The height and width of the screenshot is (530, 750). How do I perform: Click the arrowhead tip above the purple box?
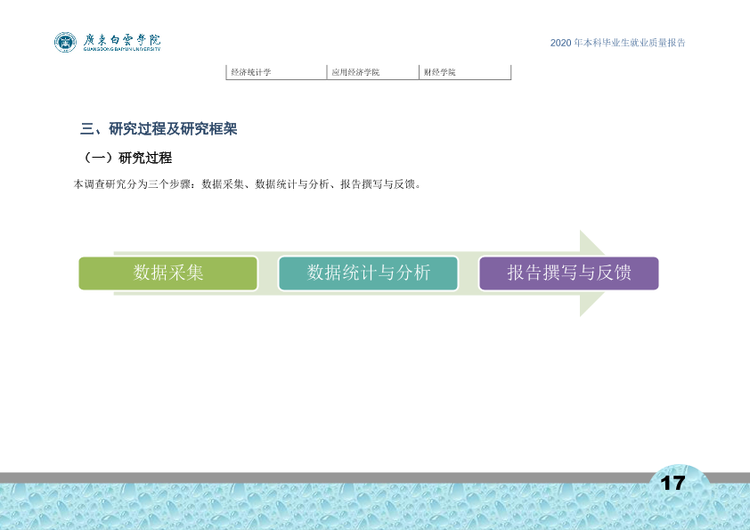click(589, 245)
